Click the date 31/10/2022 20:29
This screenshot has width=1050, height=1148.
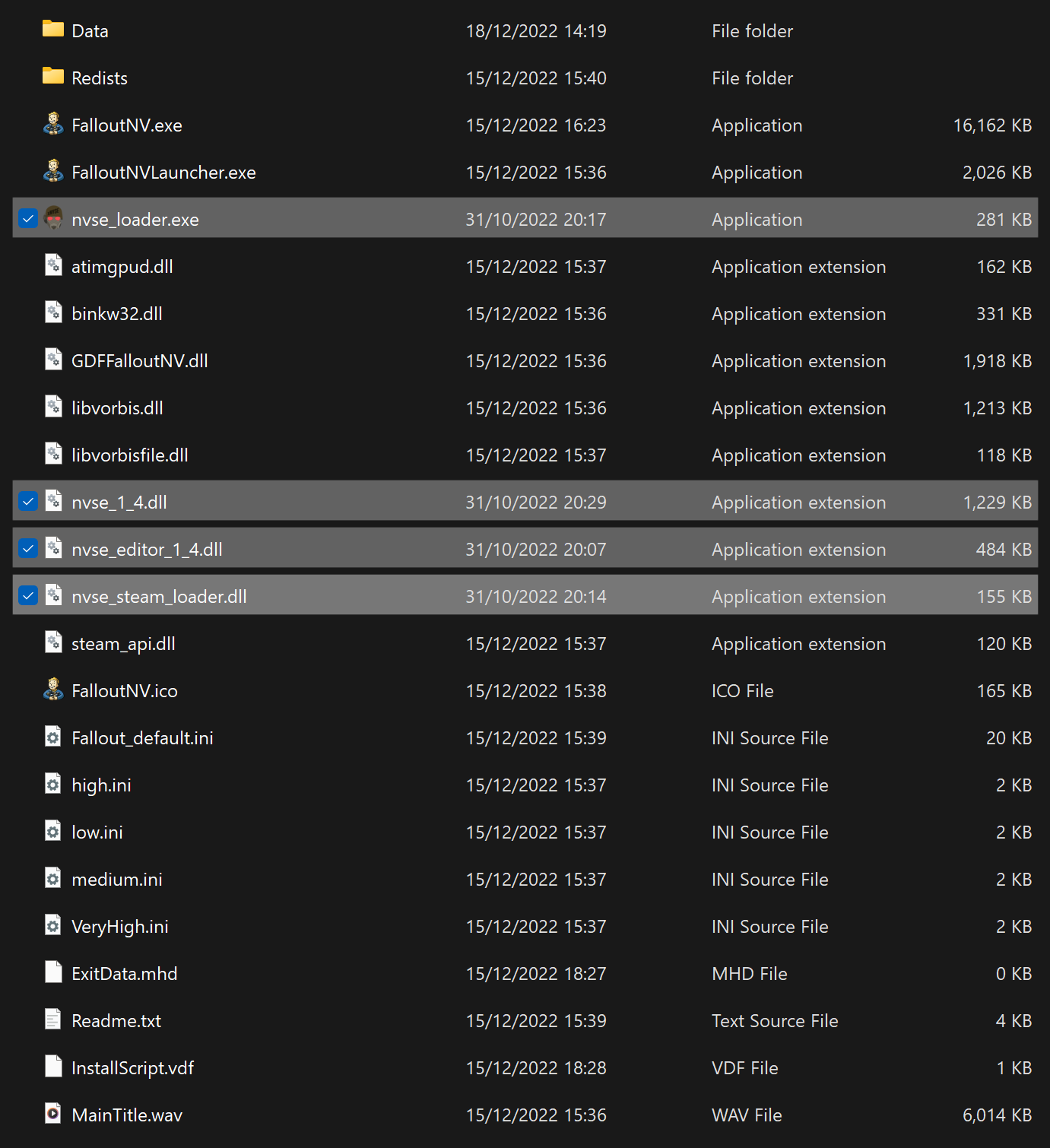tap(536, 503)
